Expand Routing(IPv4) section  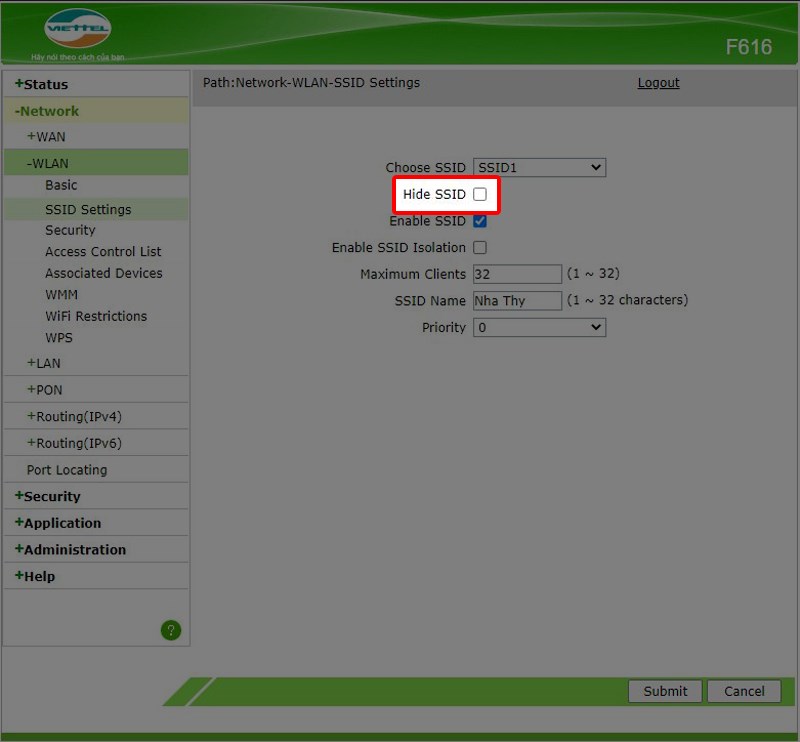tap(74, 416)
